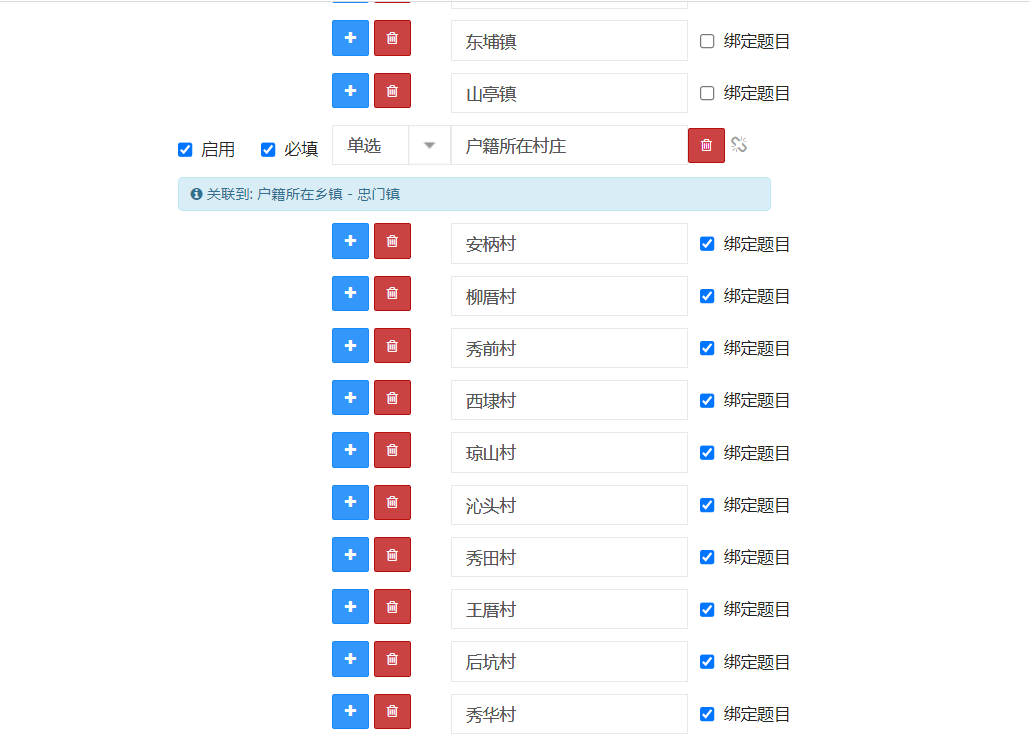The height and width of the screenshot is (742, 1030).
Task: Uncheck 启用 for the 户籍所在村庄 question
Action: click(x=185, y=149)
